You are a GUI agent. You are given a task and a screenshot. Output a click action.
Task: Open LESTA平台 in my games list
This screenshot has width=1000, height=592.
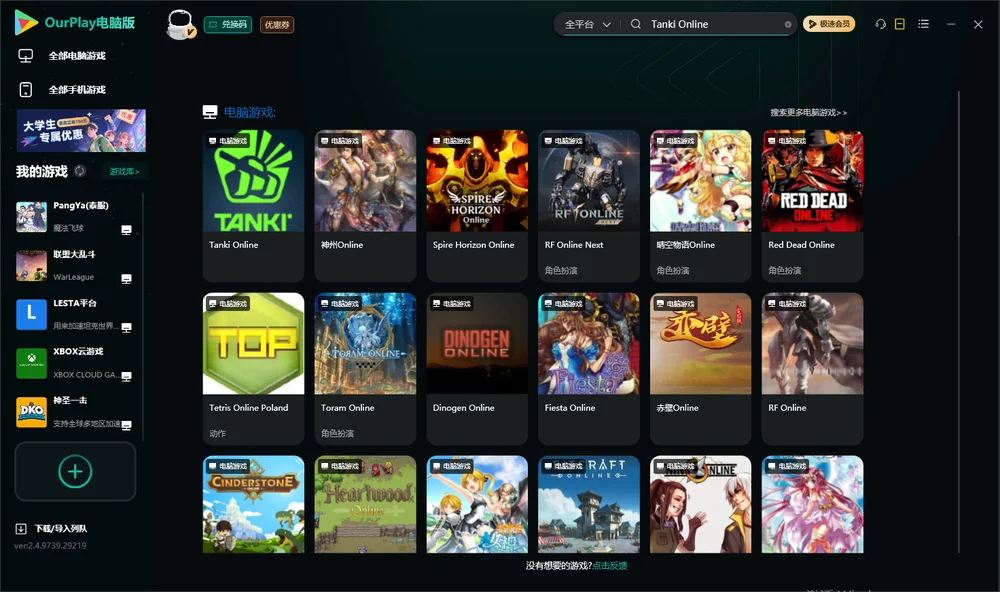coord(74,314)
